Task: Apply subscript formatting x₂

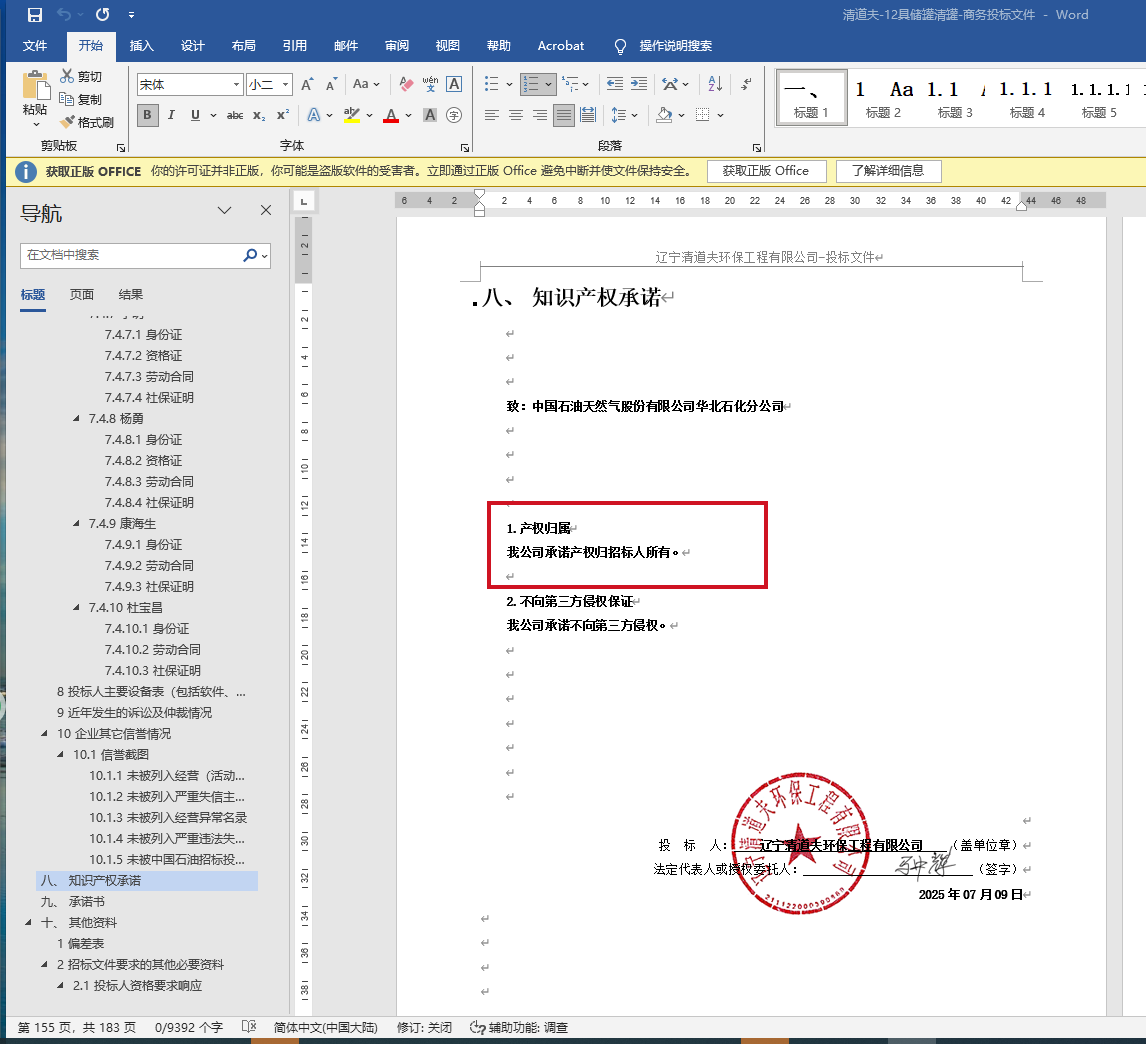Action: [x=259, y=115]
